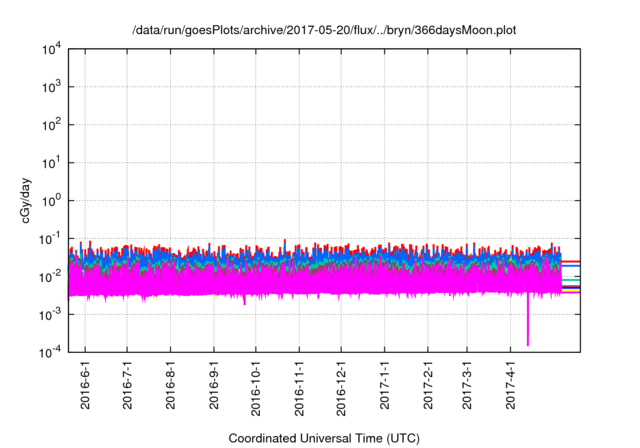Pick the 2016-9-1 date tick label
The width and height of the screenshot is (640, 448).
215,385
